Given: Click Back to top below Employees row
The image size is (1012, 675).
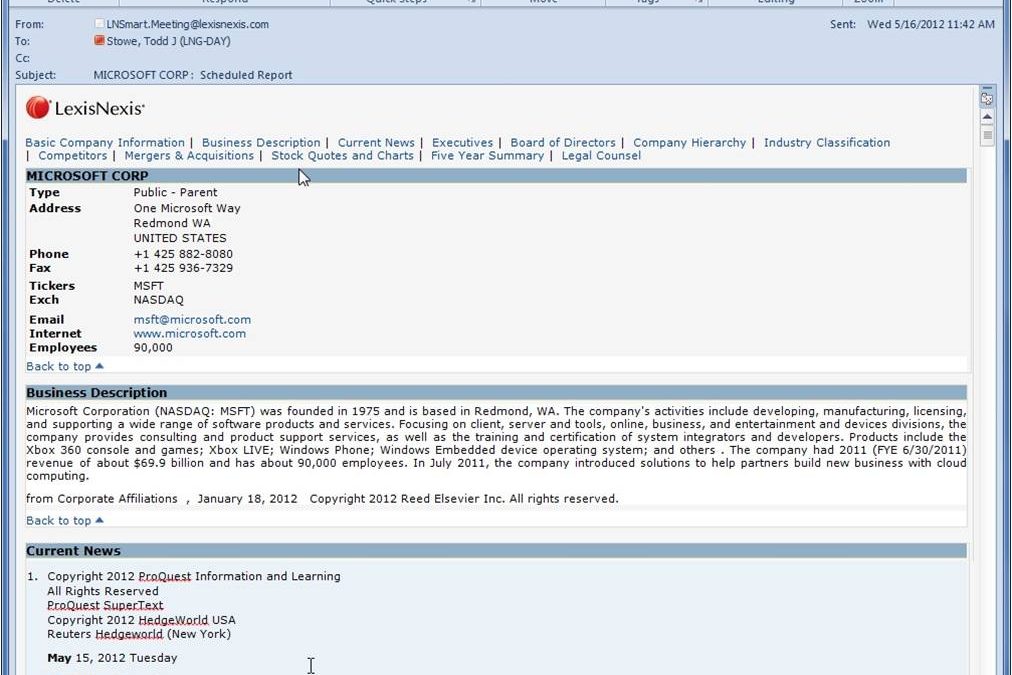Looking at the screenshot, I should (65, 367).
